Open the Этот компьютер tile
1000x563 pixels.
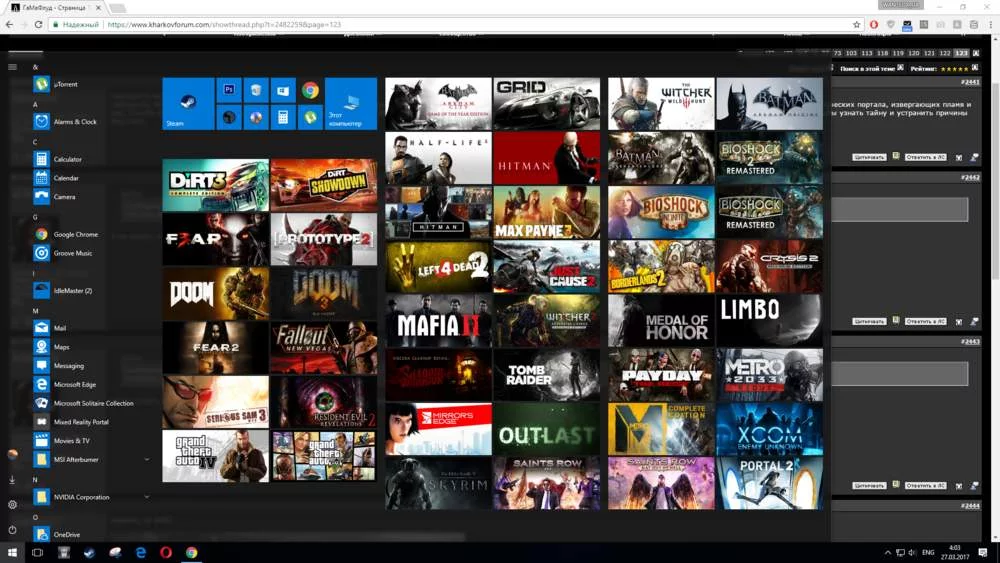pyautogui.click(x=351, y=103)
